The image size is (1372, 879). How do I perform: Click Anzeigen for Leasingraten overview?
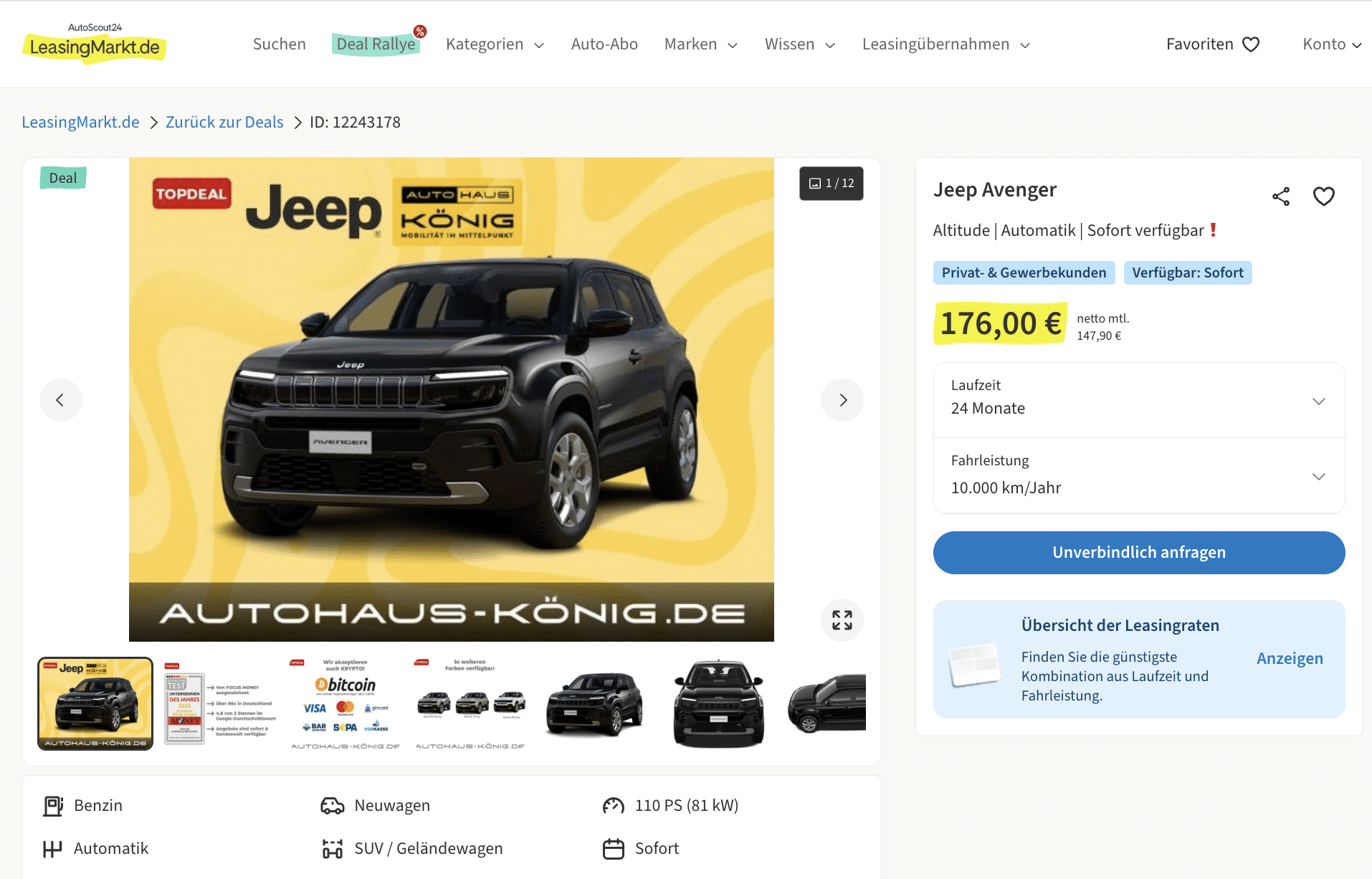pyautogui.click(x=1290, y=659)
